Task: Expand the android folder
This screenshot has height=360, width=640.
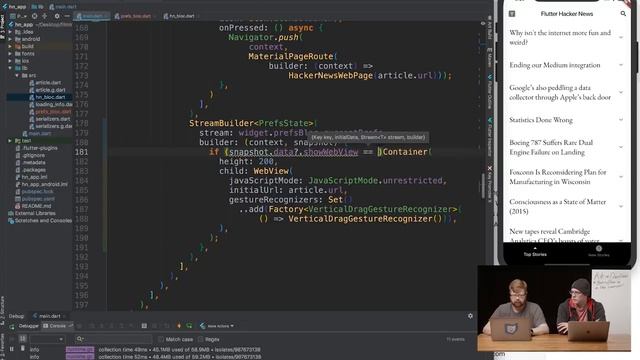Action: click(10, 39)
